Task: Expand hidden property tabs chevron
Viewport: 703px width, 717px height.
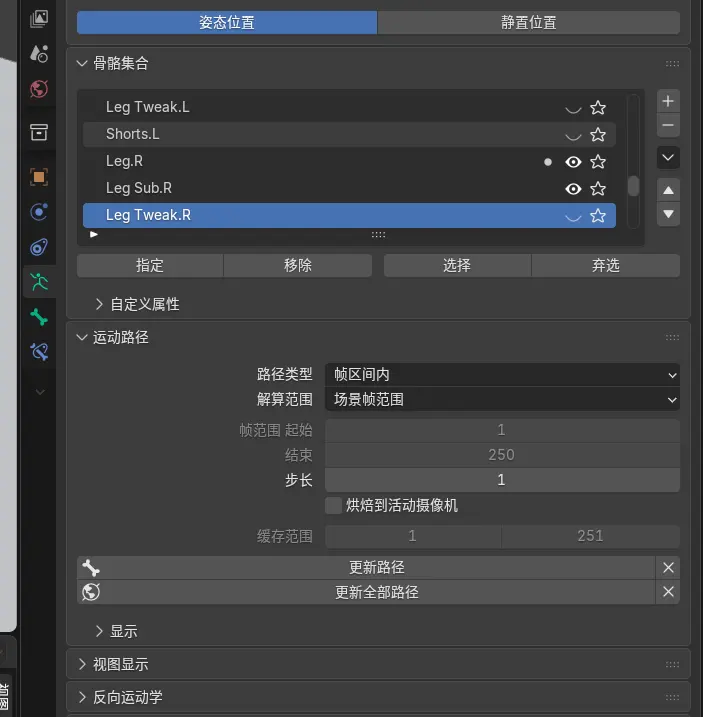Action: click(x=40, y=392)
